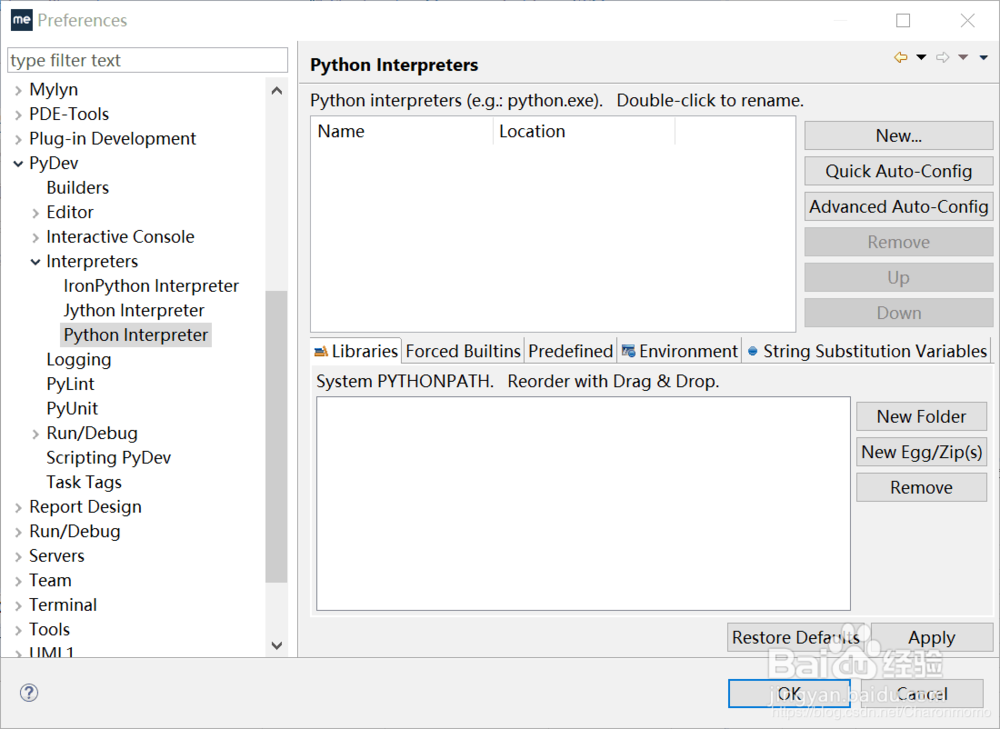This screenshot has width=1000, height=729.
Task: Click the New Egg/Zip(s) button
Action: coord(921,452)
